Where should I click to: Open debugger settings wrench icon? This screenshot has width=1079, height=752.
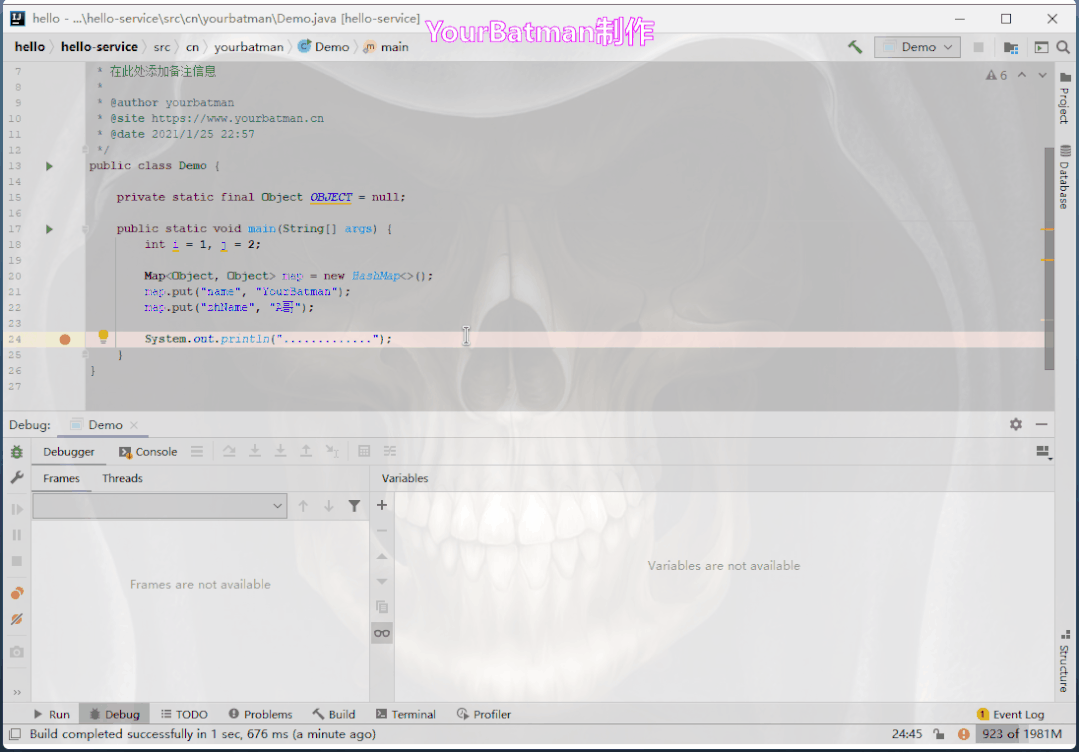(x=17, y=479)
